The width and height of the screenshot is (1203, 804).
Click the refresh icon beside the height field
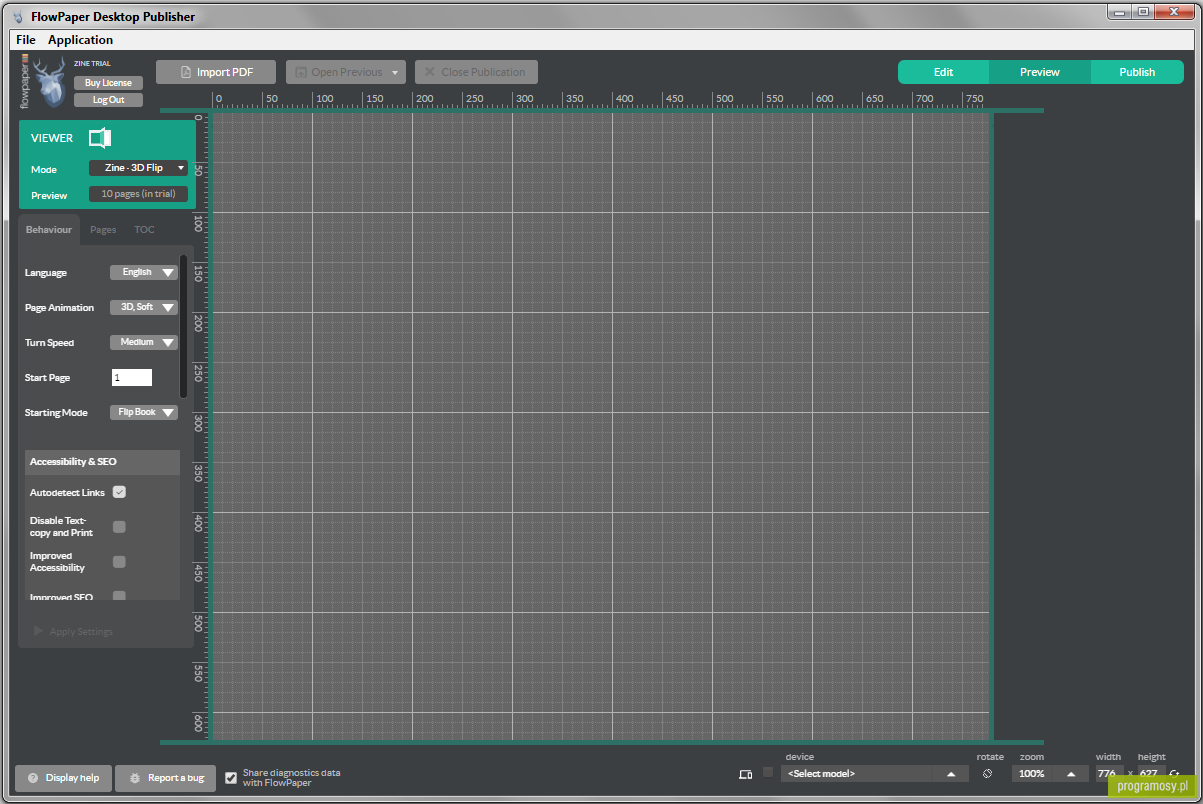tap(1175, 774)
